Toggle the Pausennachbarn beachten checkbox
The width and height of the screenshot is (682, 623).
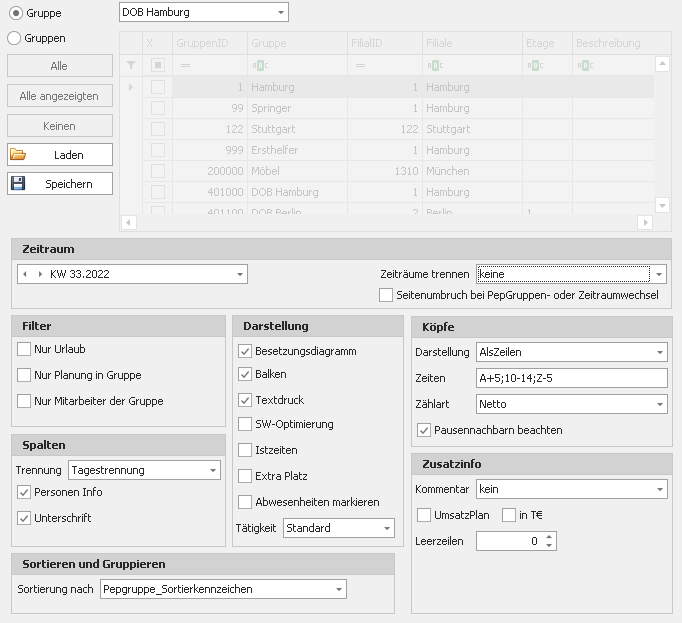tap(424, 430)
